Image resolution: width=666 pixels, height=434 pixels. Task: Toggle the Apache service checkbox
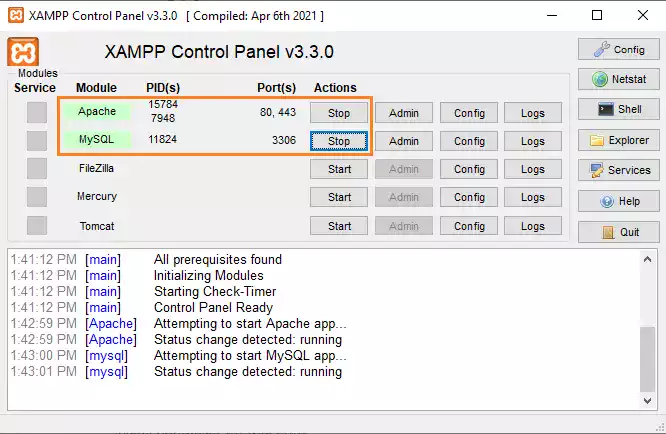[37, 113]
